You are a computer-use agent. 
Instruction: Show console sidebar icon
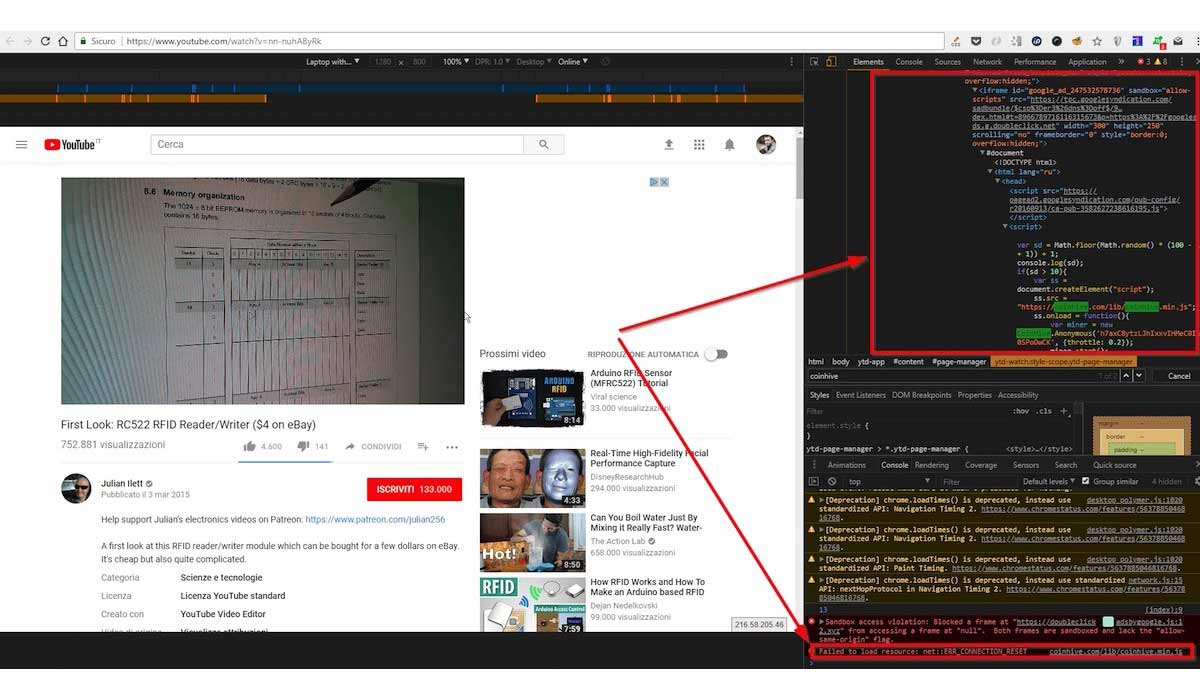click(x=814, y=482)
